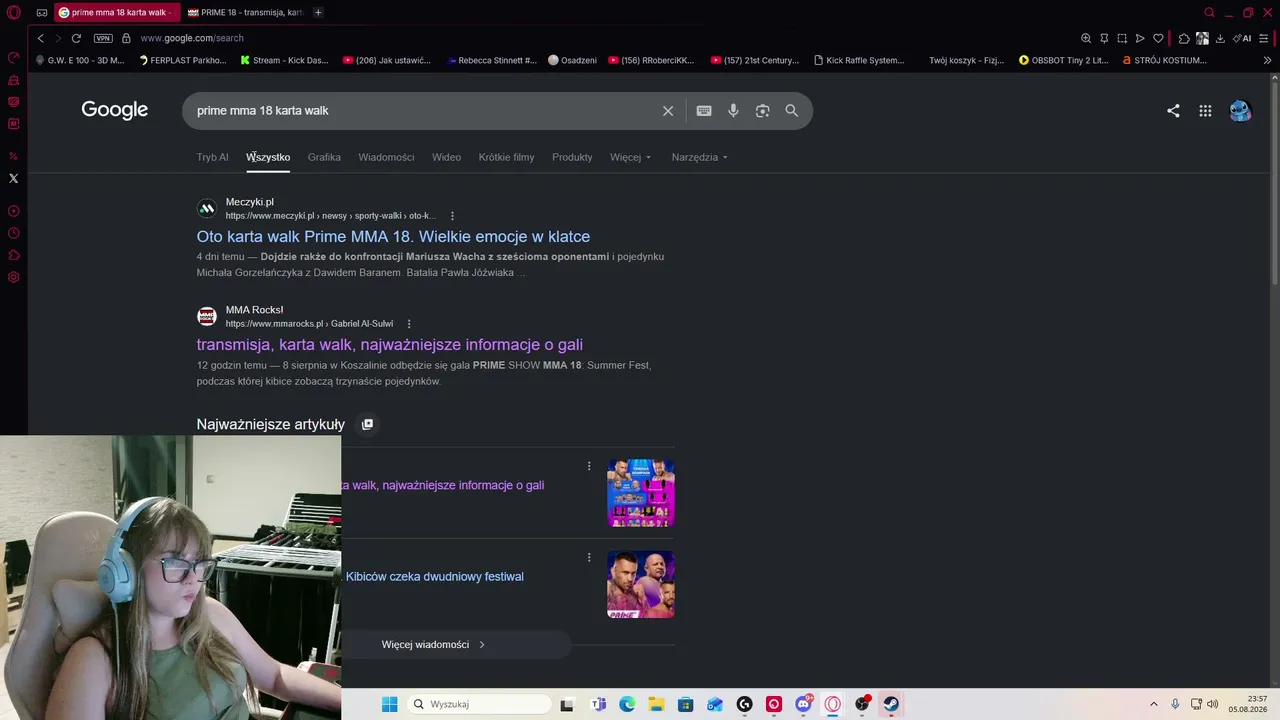Screen dimensions: 1280x720
Task: Open the first article's purple thumbnail
Action: pos(641,493)
